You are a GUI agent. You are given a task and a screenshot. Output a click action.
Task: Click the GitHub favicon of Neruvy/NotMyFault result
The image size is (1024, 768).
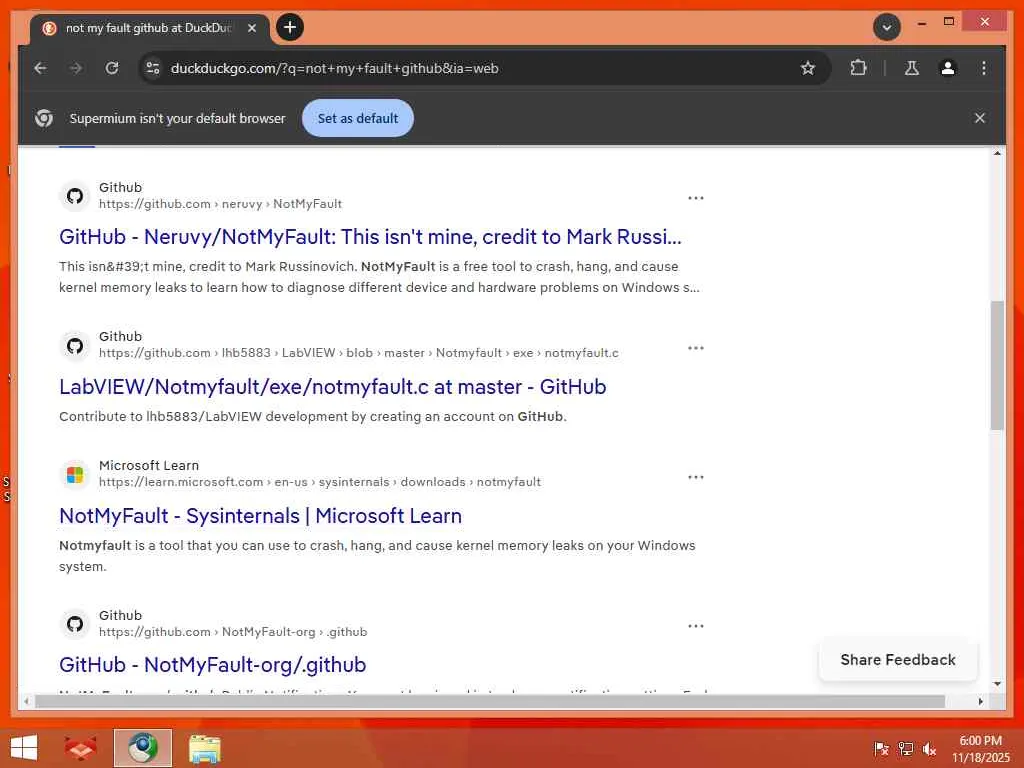coord(75,196)
